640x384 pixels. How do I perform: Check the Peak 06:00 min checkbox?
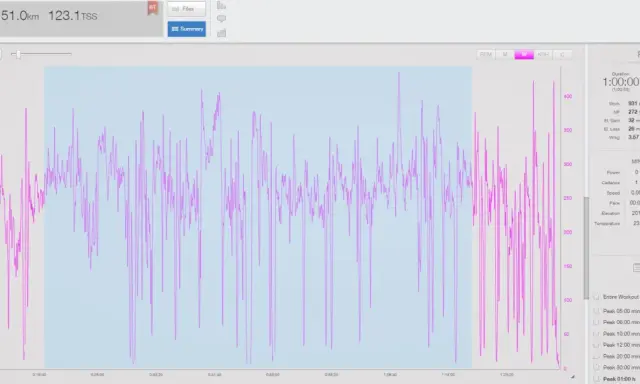coord(596,322)
